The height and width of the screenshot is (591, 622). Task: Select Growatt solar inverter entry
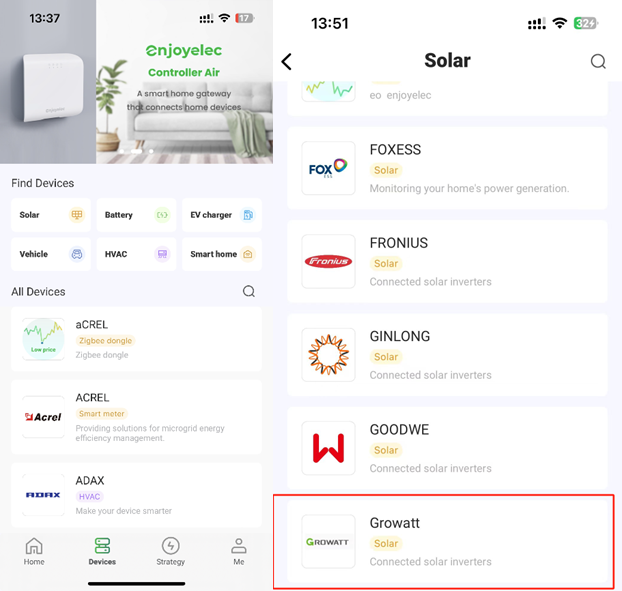click(x=447, y=542)
